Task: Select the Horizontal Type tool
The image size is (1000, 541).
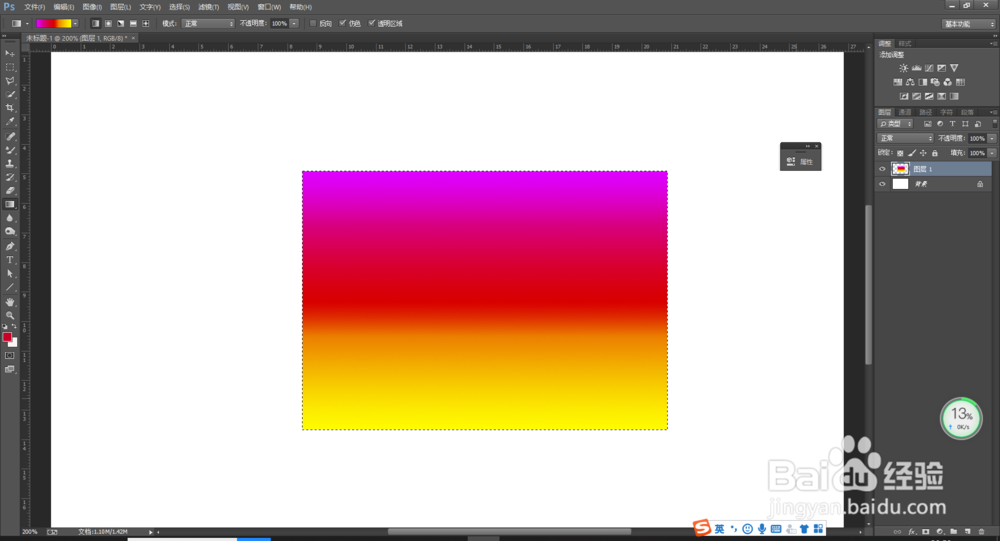Action: 10,260
